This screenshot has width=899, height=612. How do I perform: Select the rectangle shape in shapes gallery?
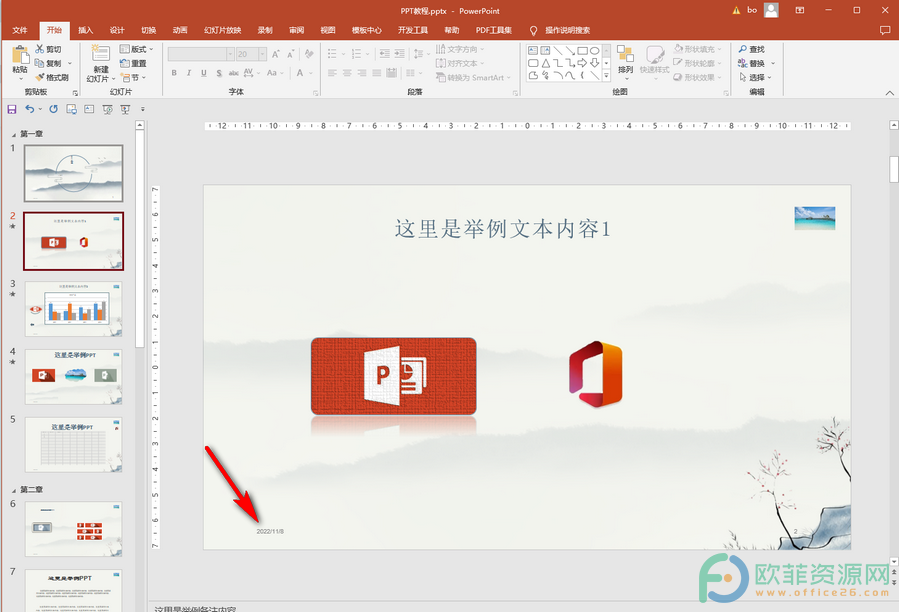pyautogui.click(x=583, y=50)
